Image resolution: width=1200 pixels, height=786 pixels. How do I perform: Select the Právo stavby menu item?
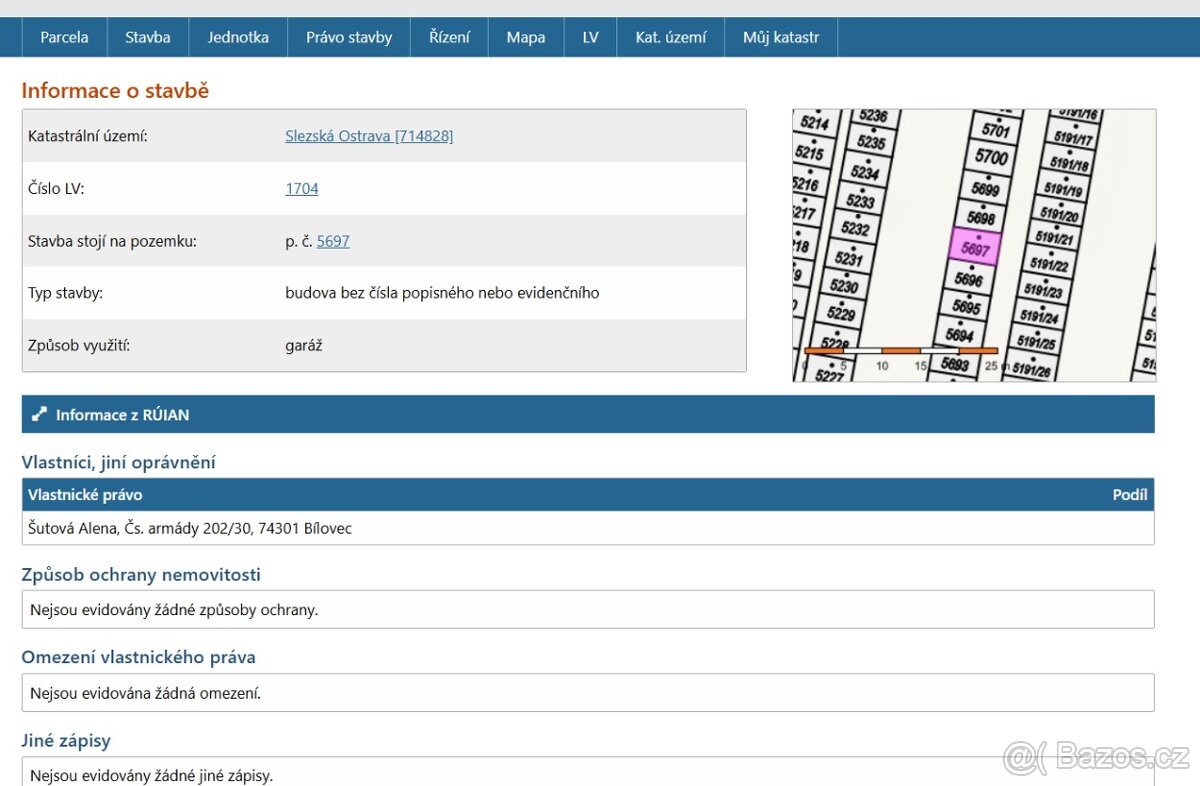pos(348,36)
